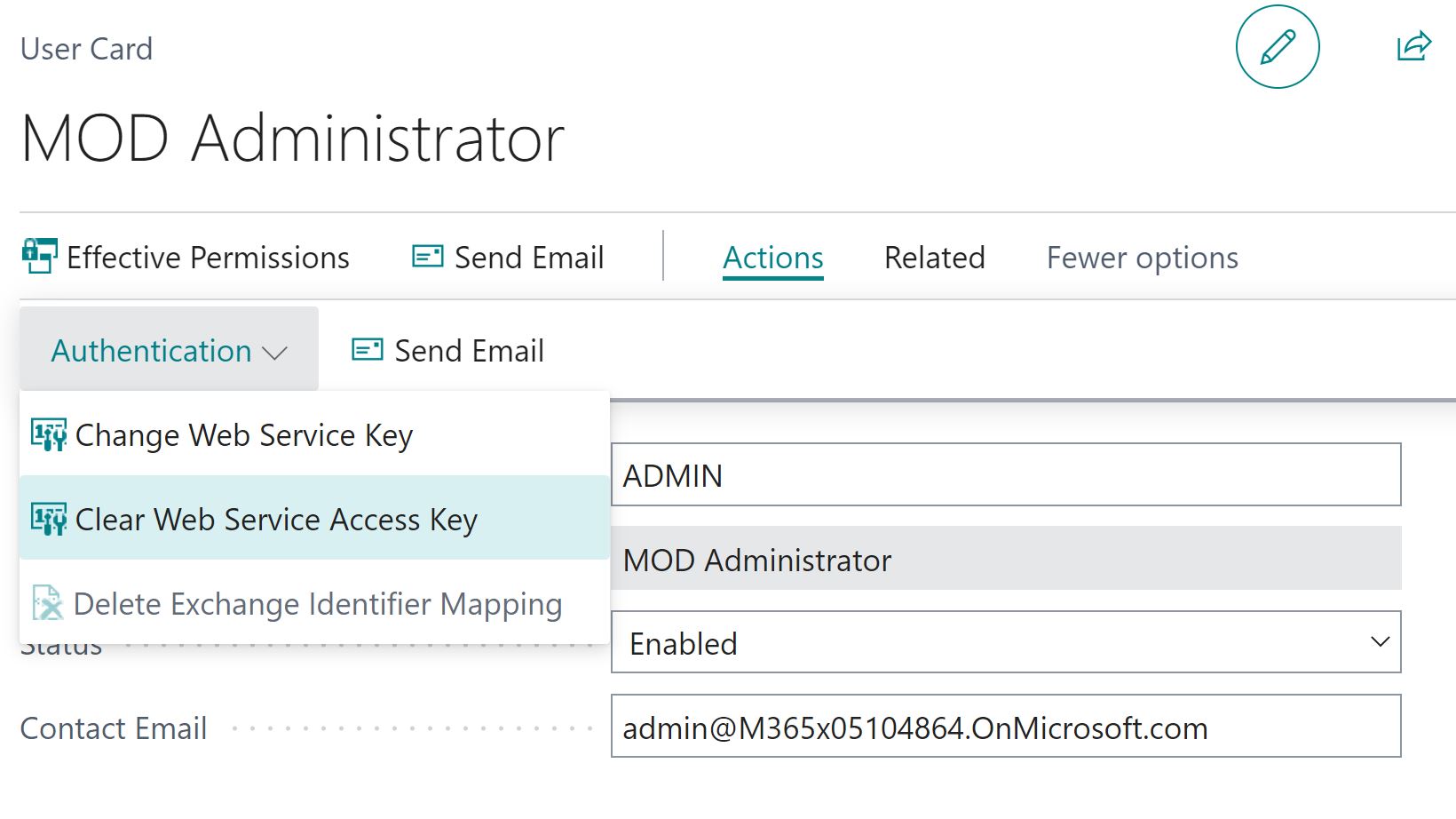Click the ADMIN user name field

(1003, 475)
